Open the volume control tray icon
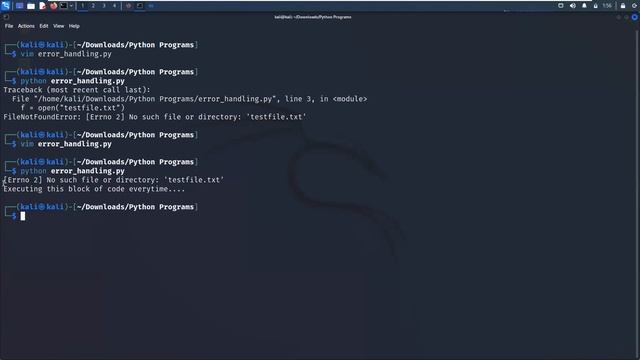The height and width of the screenshot is (360, 640). [x=573, y=6]
